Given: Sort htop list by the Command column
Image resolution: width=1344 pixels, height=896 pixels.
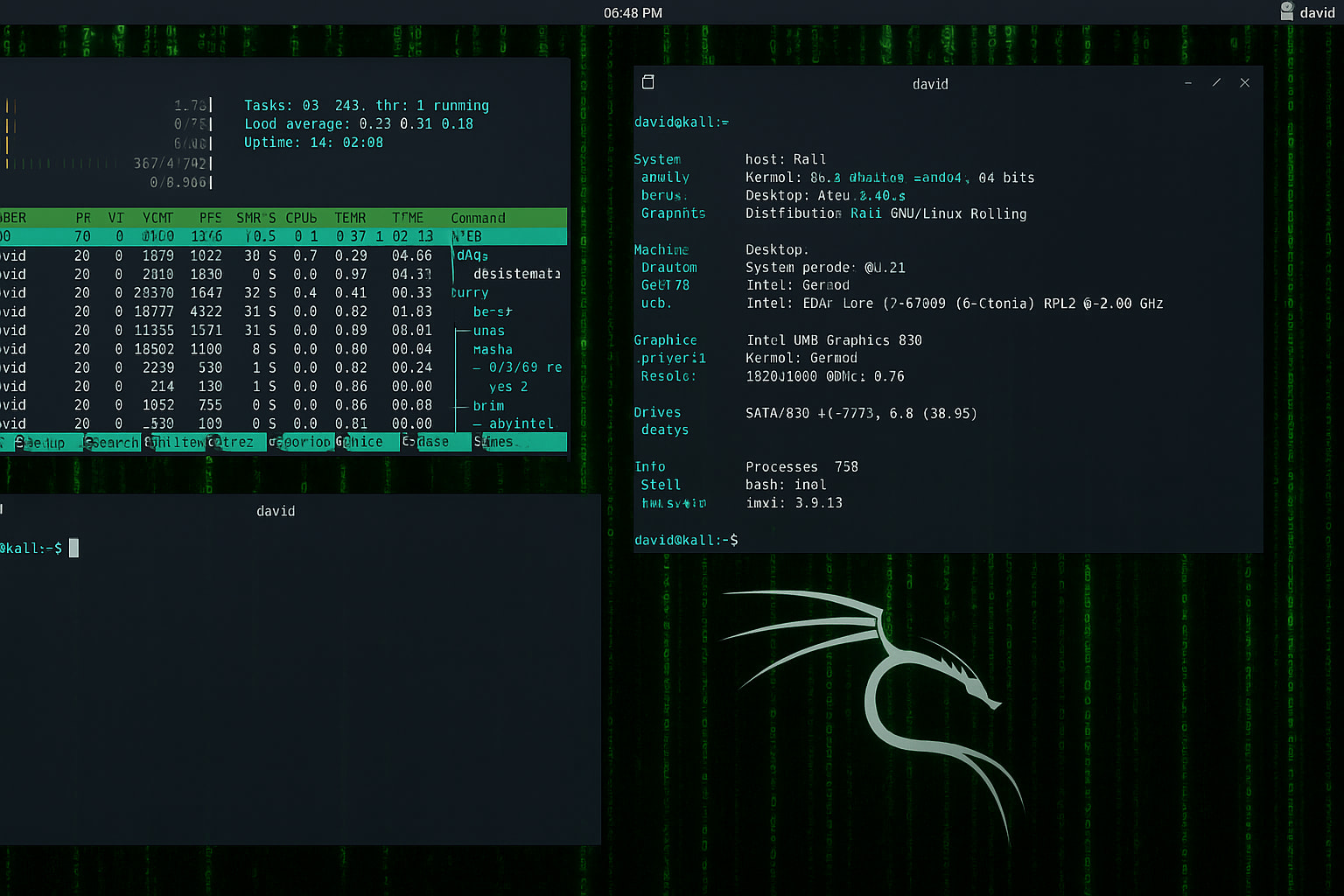Looking at the screenshot, I should point(478,218).
